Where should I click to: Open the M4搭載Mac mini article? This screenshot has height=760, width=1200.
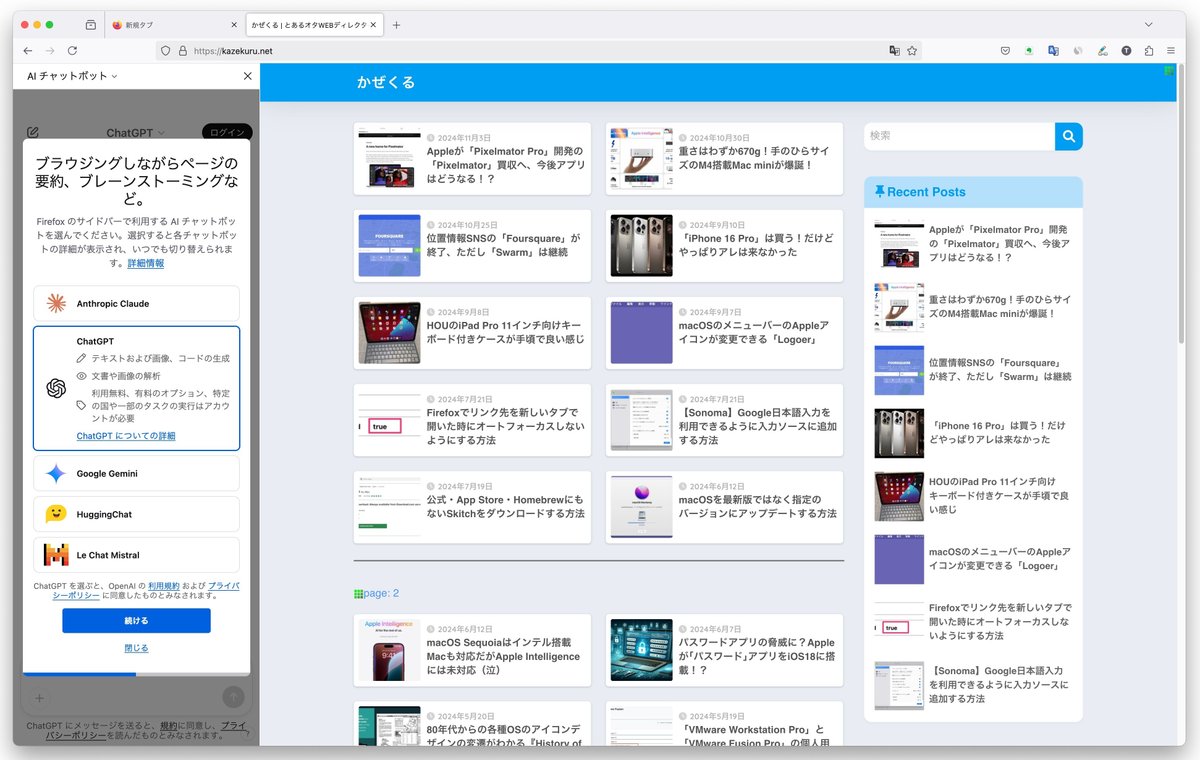[724, 158]
